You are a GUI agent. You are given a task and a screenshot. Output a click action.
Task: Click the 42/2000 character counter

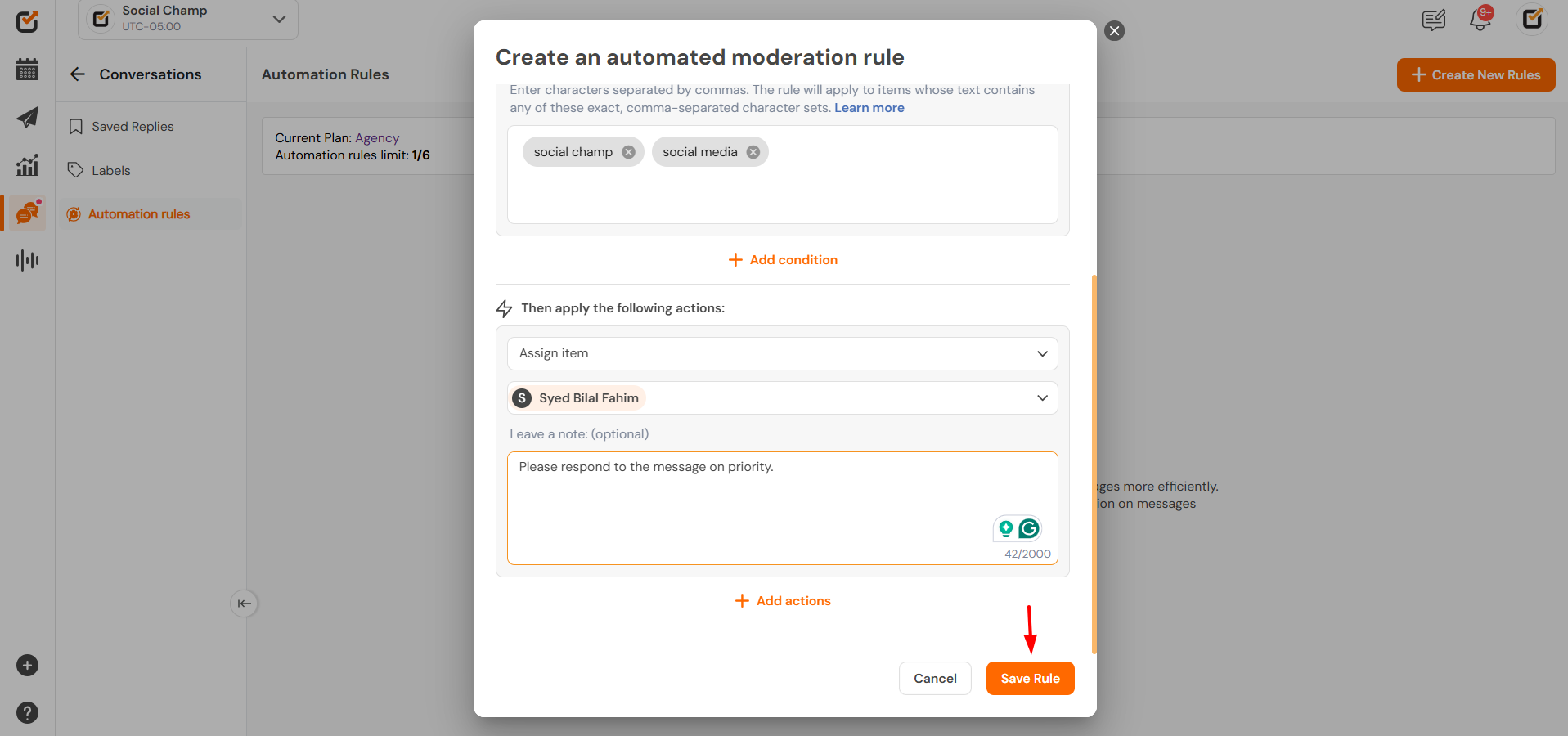(x=1027, y=554)
